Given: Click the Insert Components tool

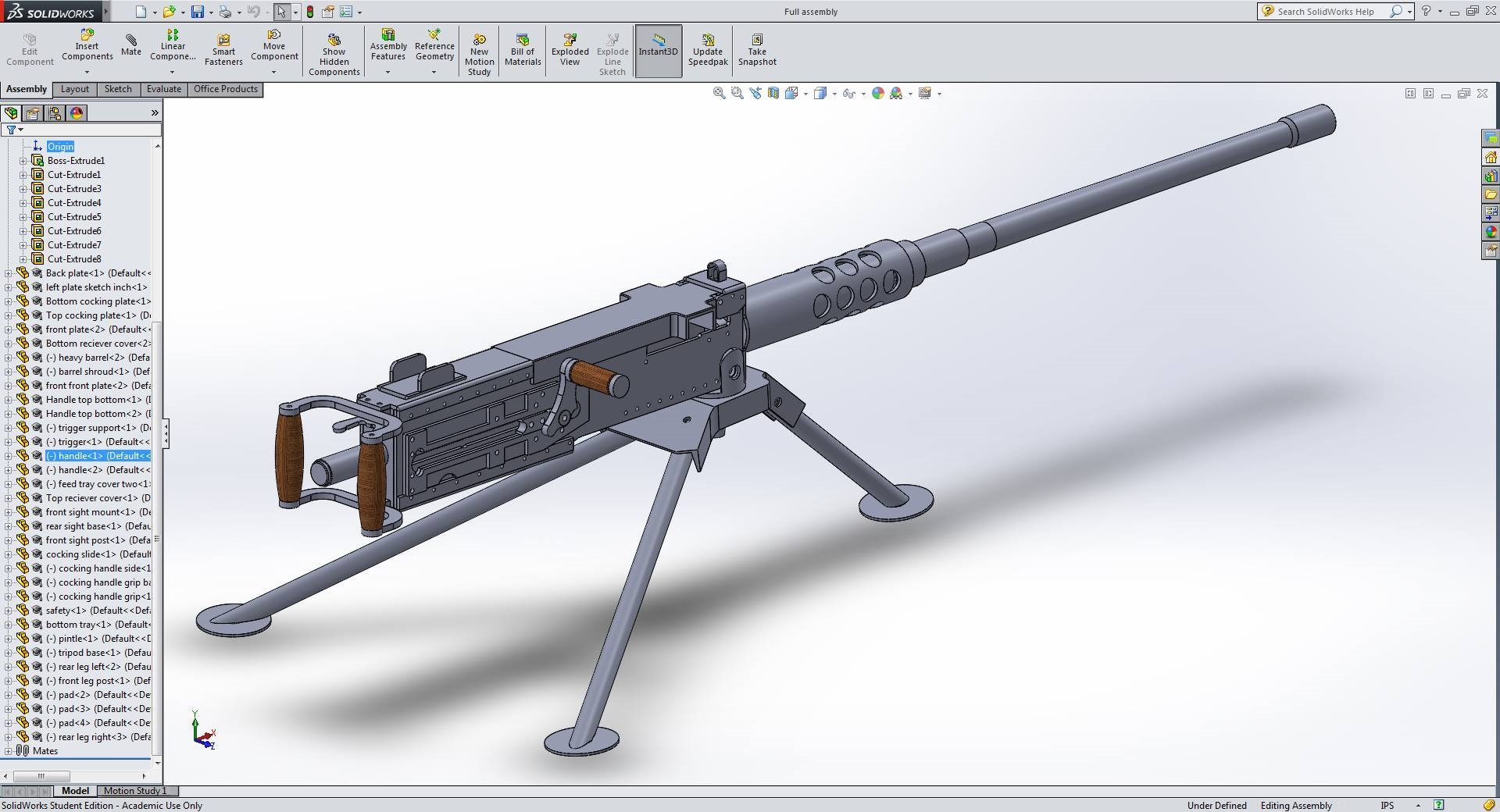Looking at the screenshot, I should pyautogui.click(x=87, y=45).
